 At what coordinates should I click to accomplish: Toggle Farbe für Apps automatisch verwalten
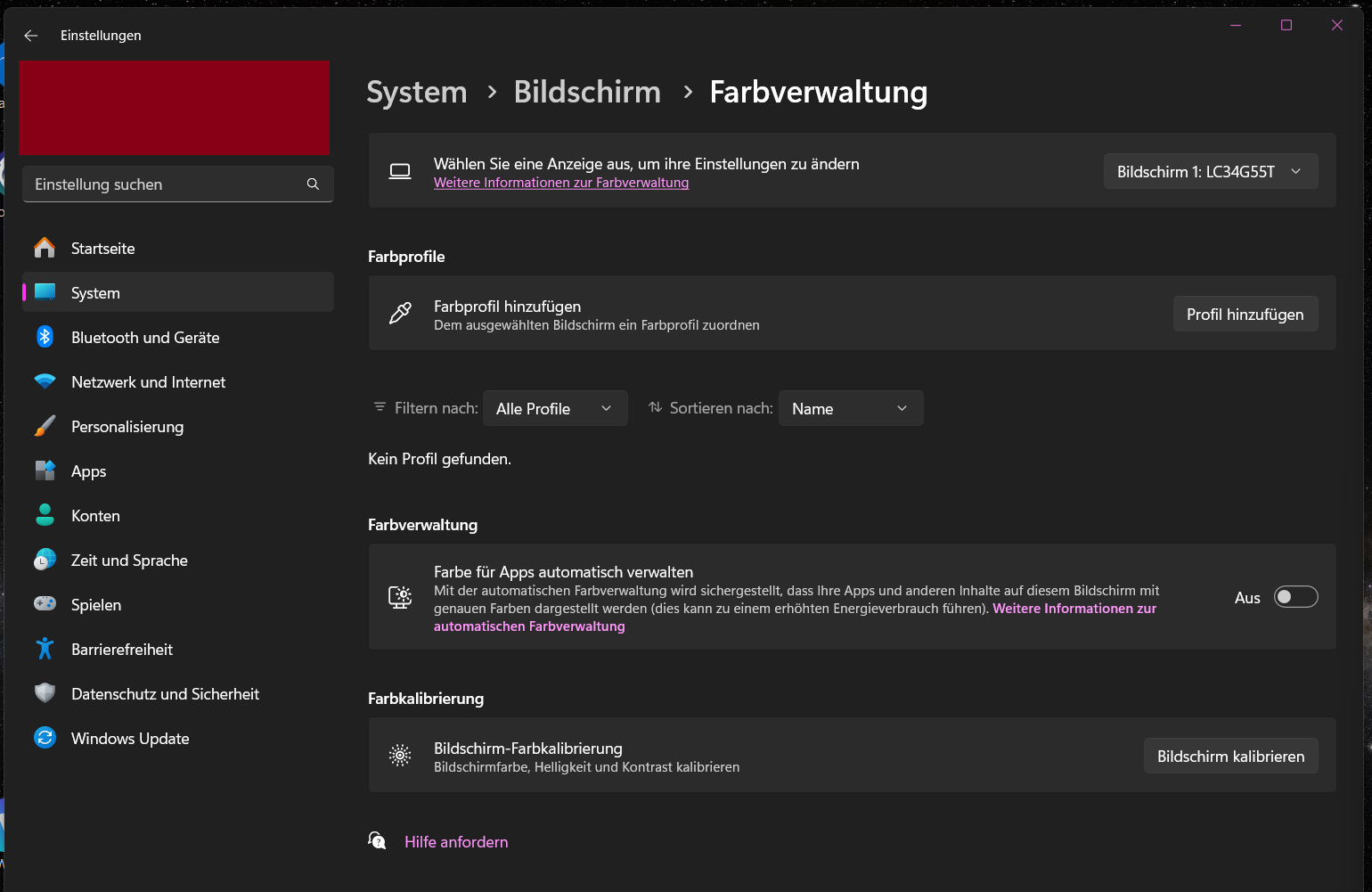1296,596
